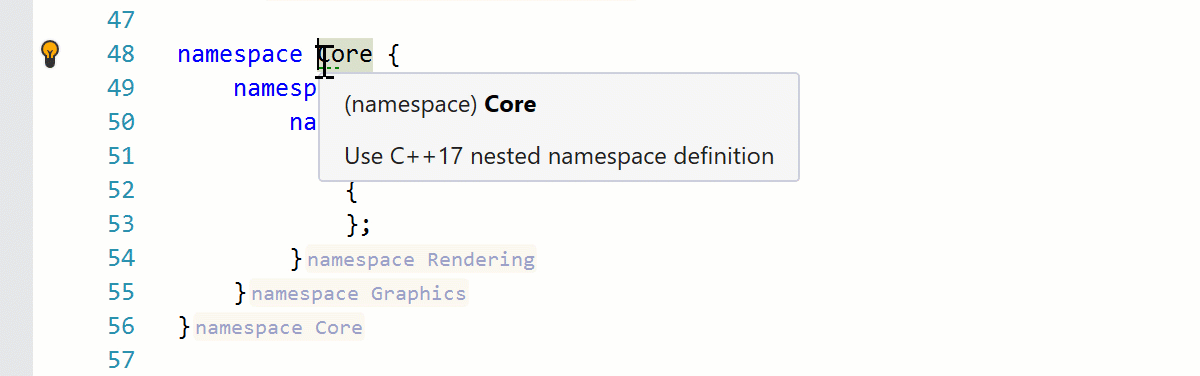1200x376 pixels.
Task: Click 'Use C++17 nested namespace definition' hint
Action: pos(559,156)
